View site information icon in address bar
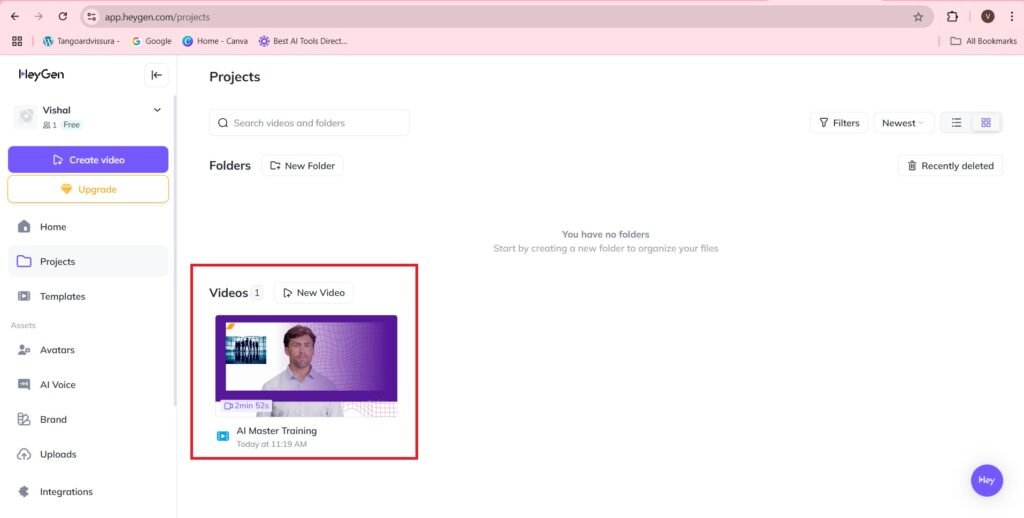 coord(91,17)
